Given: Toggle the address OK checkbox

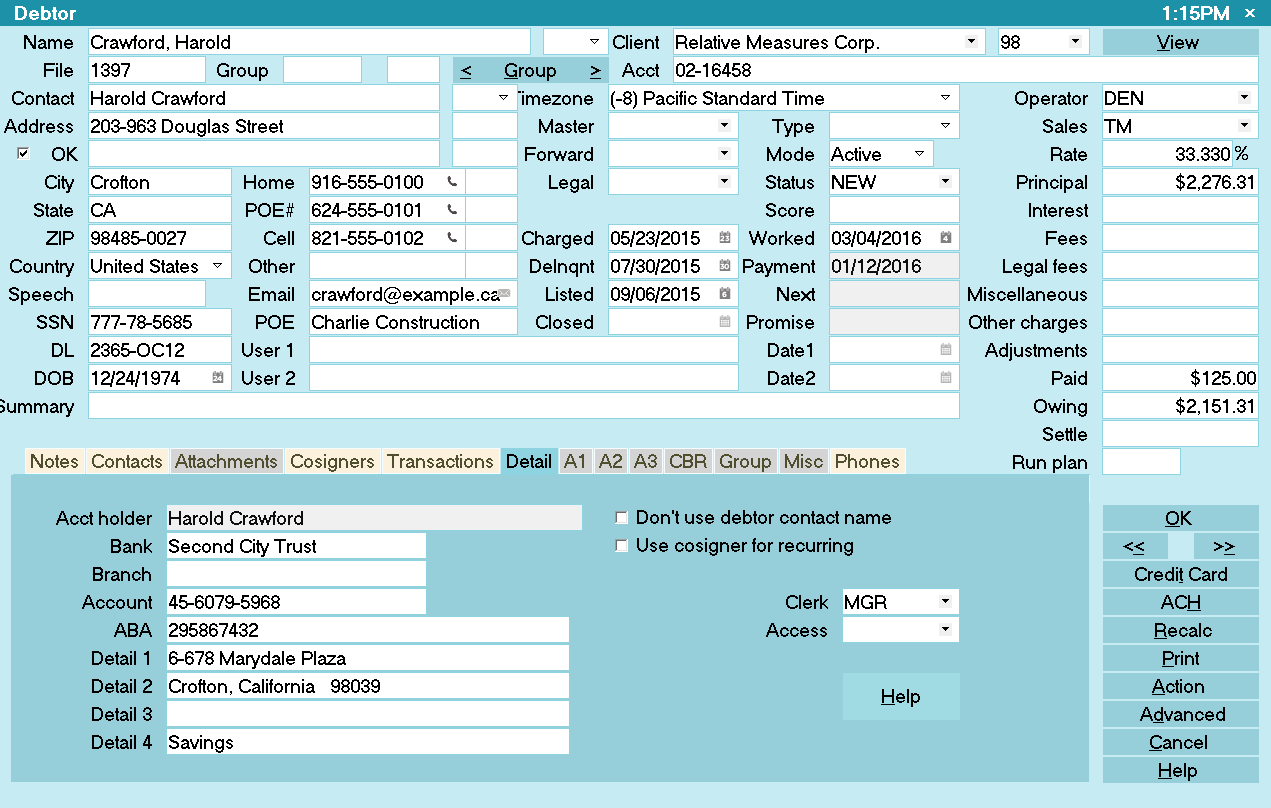Looking at the screenshot, I should coord(24,154).
